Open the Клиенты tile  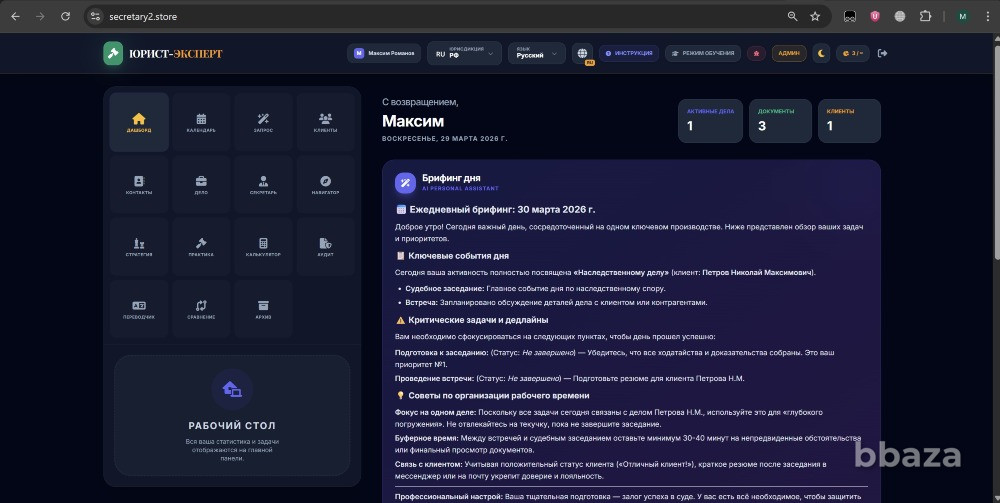(x=325, y=122)
